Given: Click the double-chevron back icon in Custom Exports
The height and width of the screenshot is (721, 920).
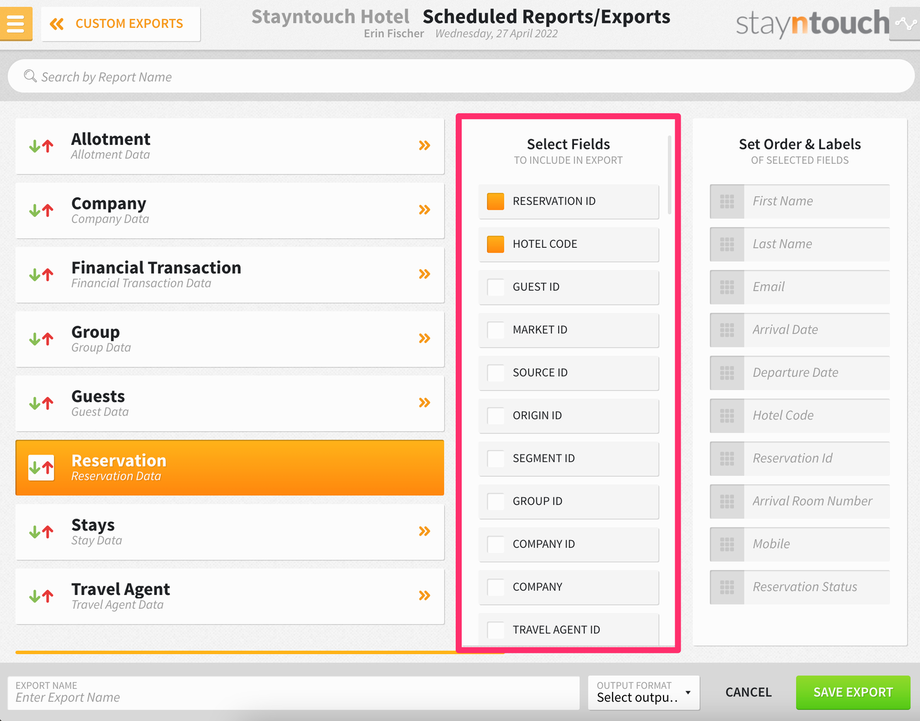Looking at the screenshot, I should click(x=57, y=23).
